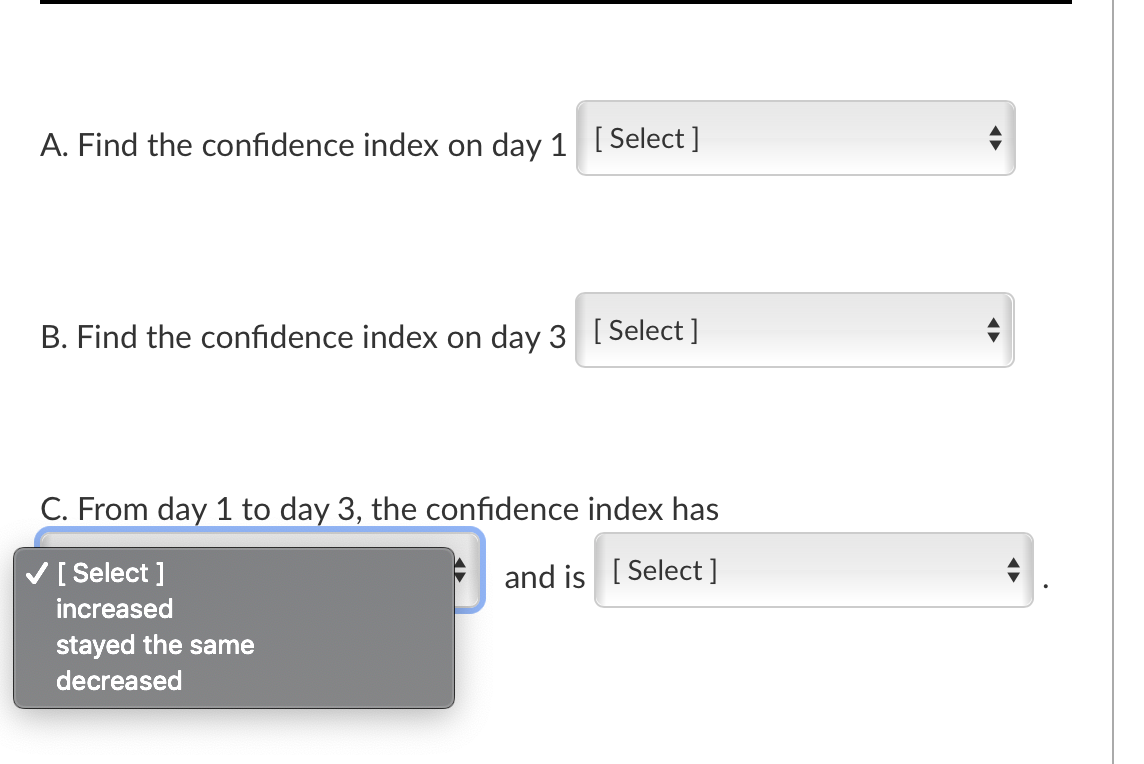Click the down arrow of the day 3 selector
The height and width of the screenshot is (764, 1144).
tap(992, 336)
